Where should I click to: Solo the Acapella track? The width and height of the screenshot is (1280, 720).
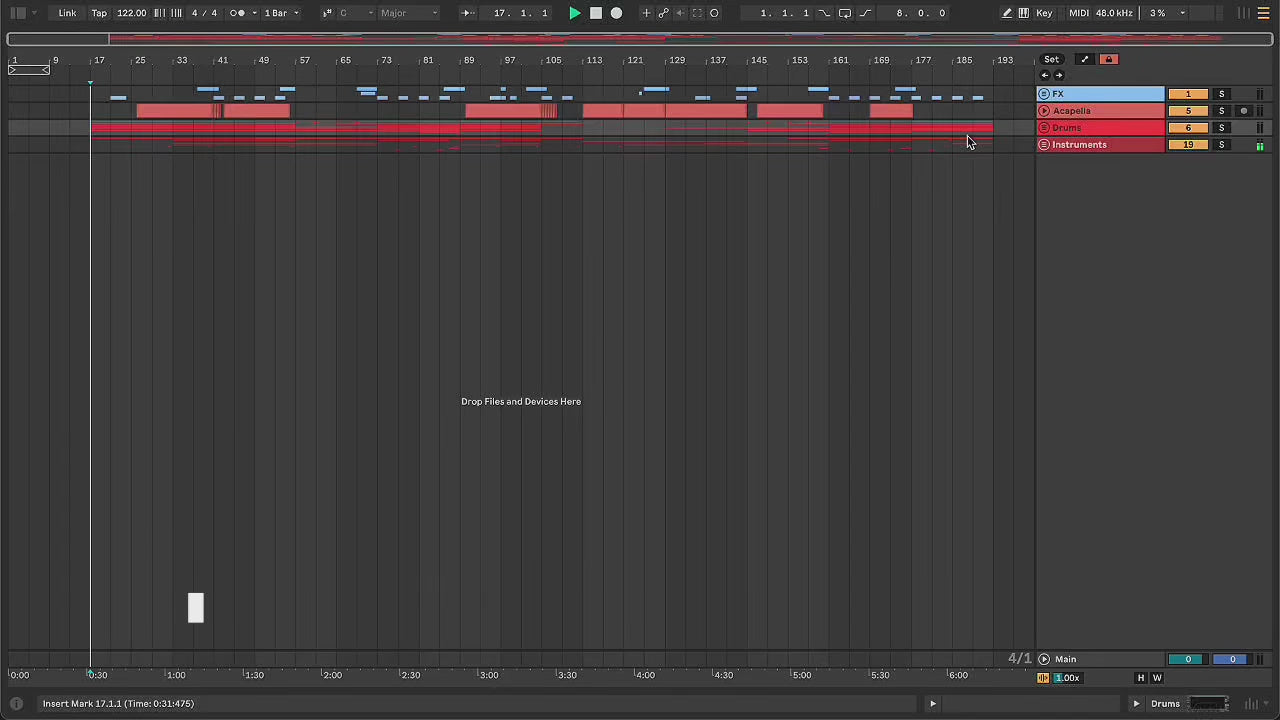[1221, 111]
